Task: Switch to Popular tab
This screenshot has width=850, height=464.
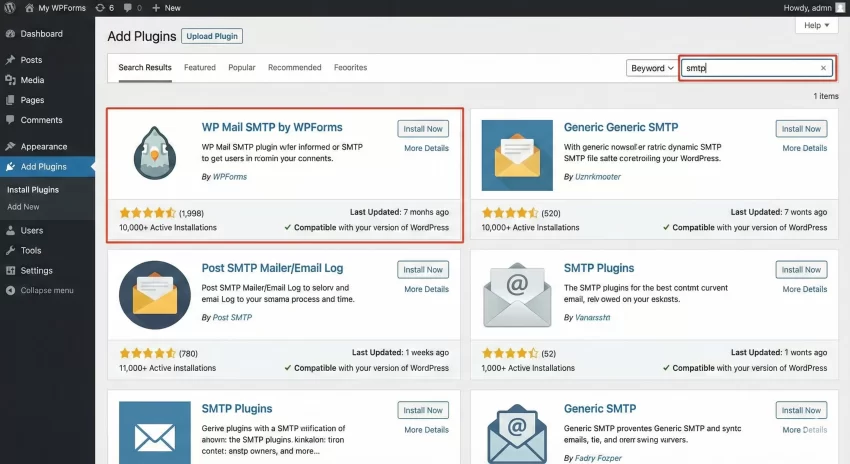Action: (x=242, y=68)
